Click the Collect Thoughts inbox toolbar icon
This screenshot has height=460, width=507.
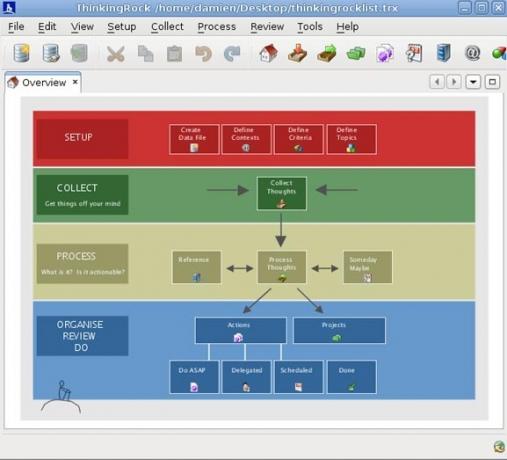tap(297, 53)
